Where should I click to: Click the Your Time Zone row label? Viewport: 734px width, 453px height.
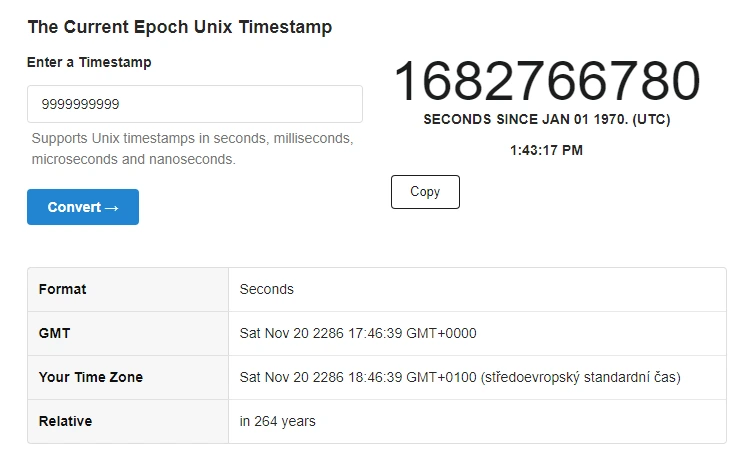click(x=91, y=377)
